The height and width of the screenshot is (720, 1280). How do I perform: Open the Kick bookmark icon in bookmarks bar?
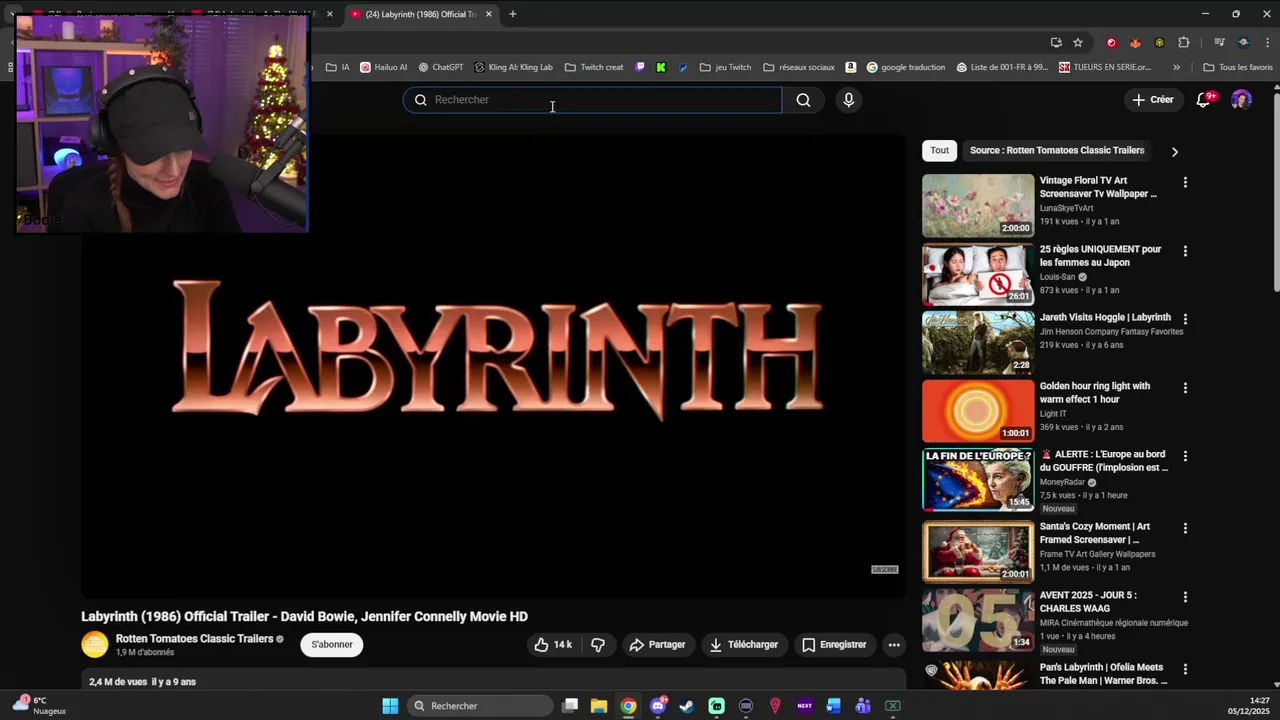pyautogui.click(x=661, y=67)
